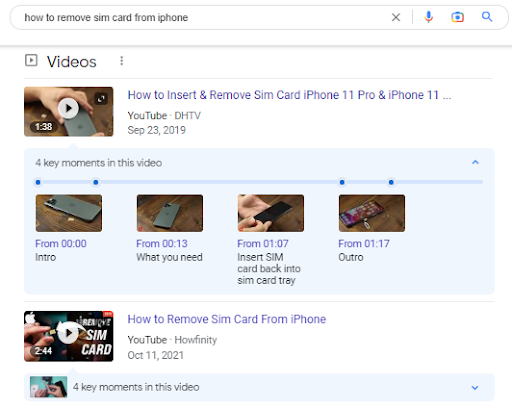Click 'Insert SIM card back into sim card tray' text
Viewport: 512px width, 408px height.
pyautogui.click(x=269, y=269)
